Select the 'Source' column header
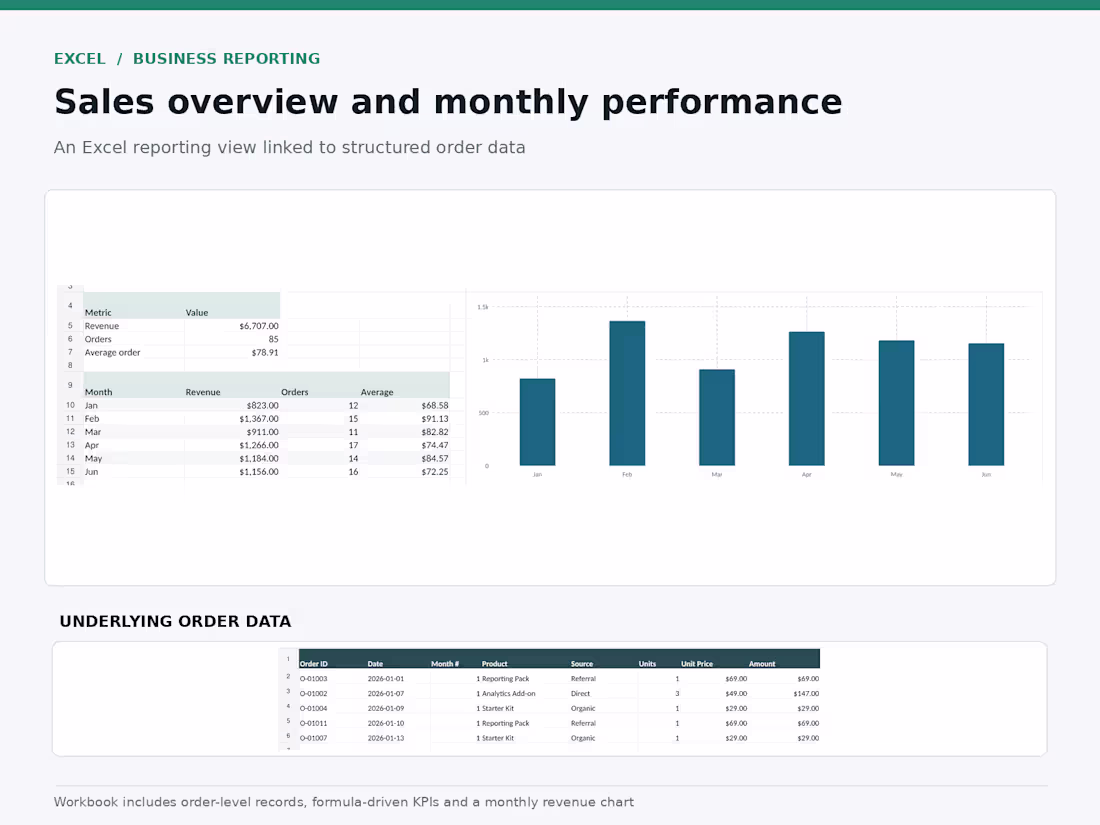Image resolution: width=1100 pixels, height=825 pixels. tap(603, 659)
